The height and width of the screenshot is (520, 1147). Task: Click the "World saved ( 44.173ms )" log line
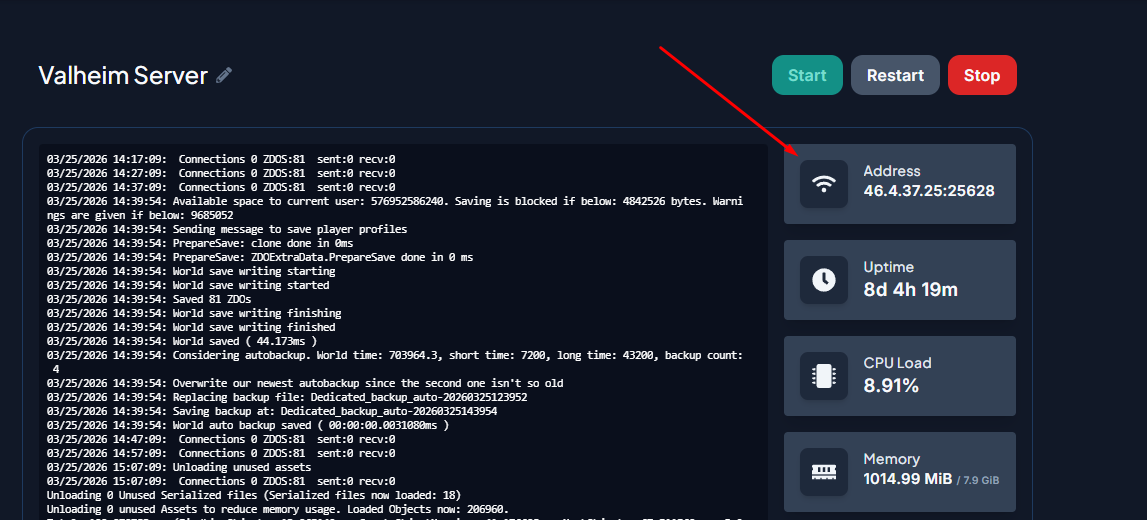244,341
